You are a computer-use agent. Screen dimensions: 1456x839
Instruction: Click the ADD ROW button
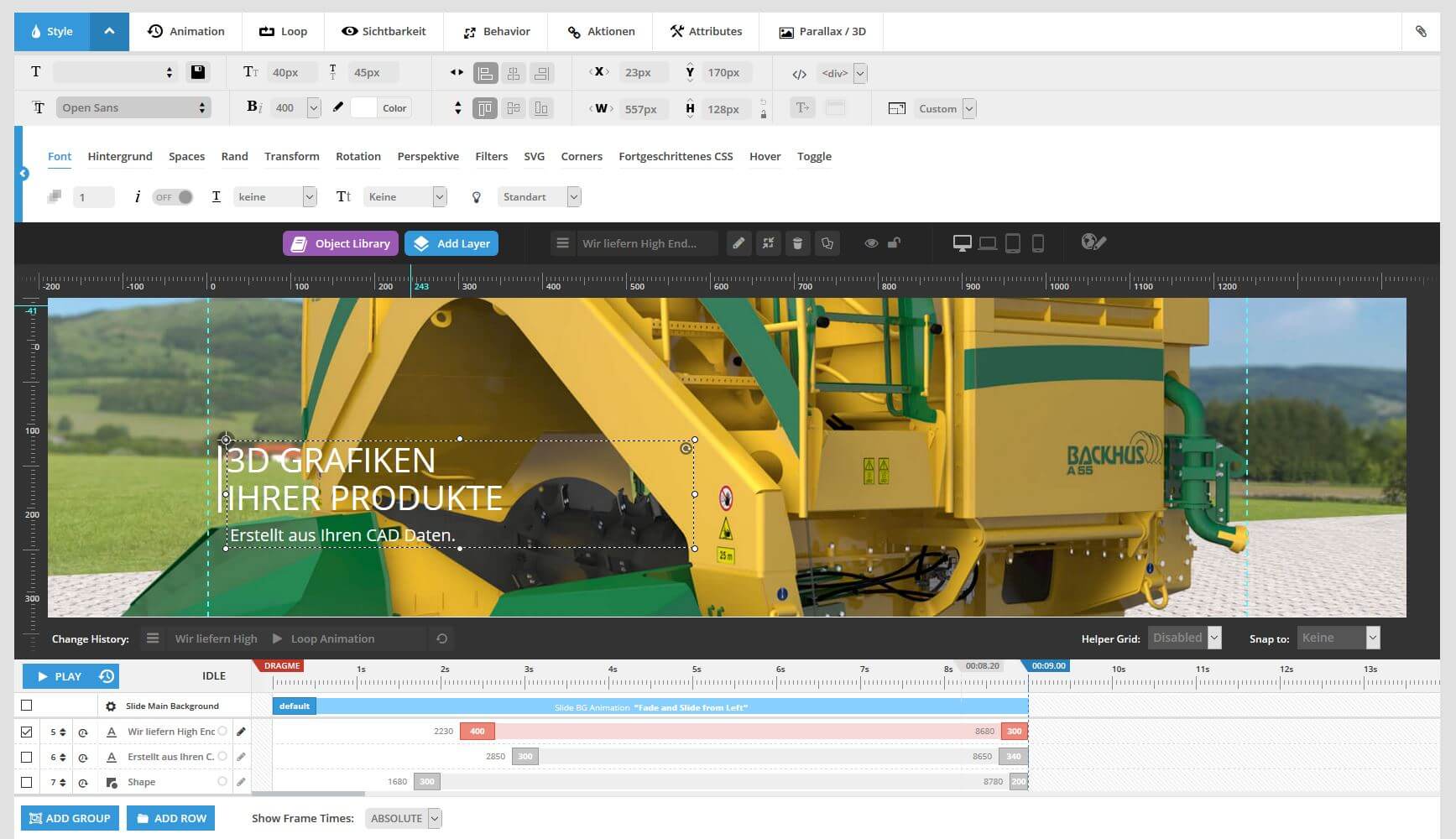click(x=171, y=818)
